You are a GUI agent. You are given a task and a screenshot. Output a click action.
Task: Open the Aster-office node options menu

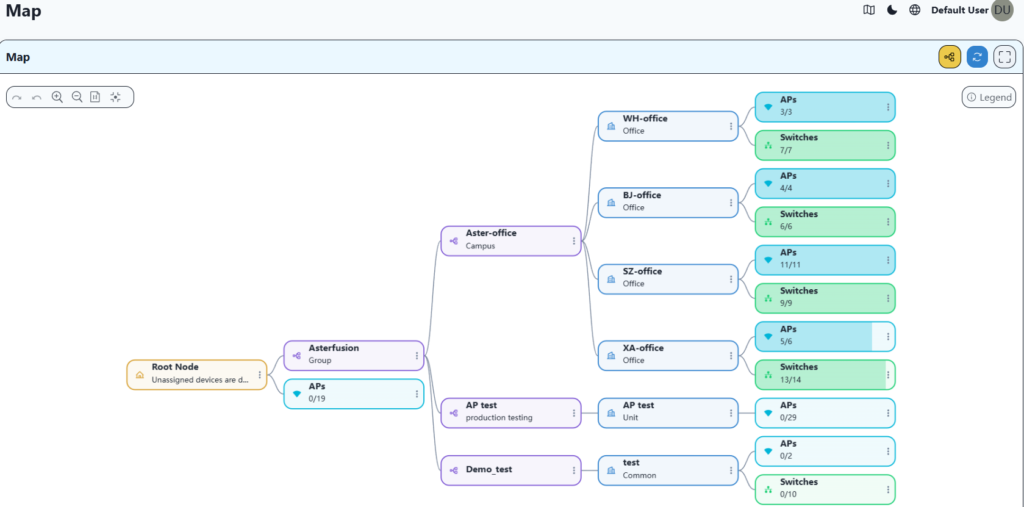pos(573,240)
